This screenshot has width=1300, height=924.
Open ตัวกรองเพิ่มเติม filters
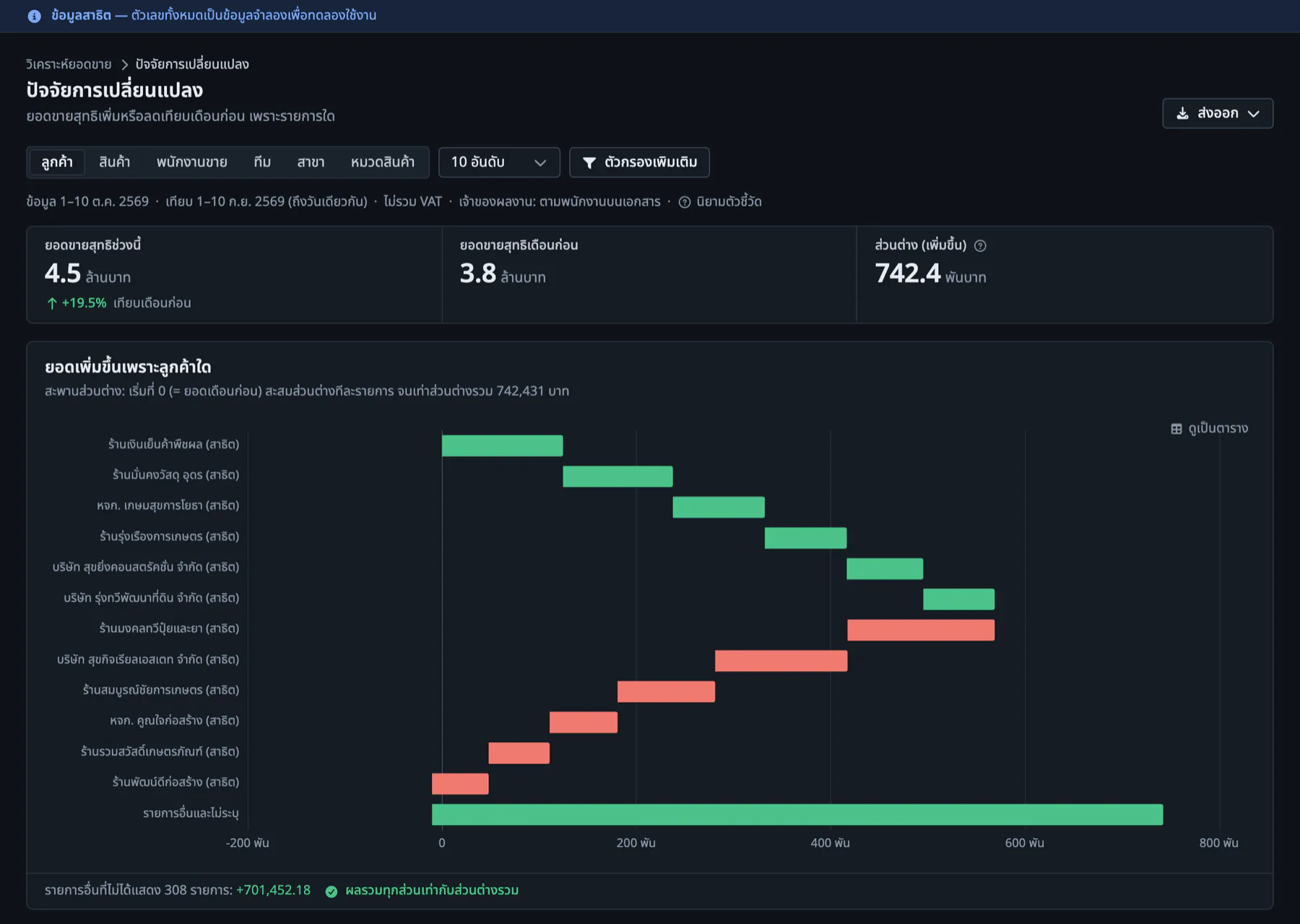pos(639,162)
